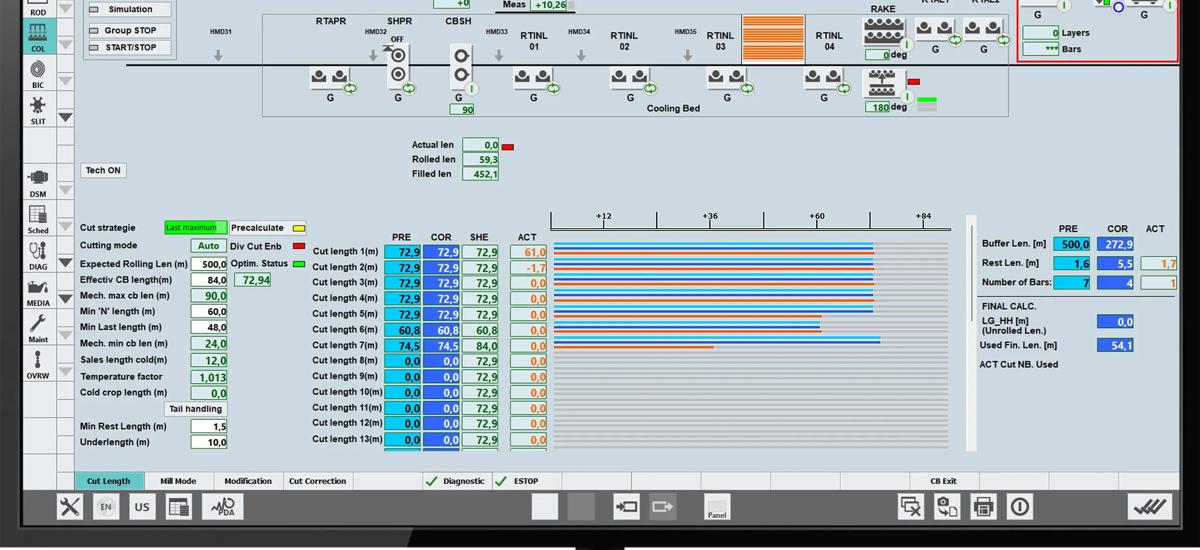The width and height of the screenshot is (1200, 550).
Task: Click the triple checkmark acknowledge icon
Action: pyautogui.click(x=1150, y=507)
